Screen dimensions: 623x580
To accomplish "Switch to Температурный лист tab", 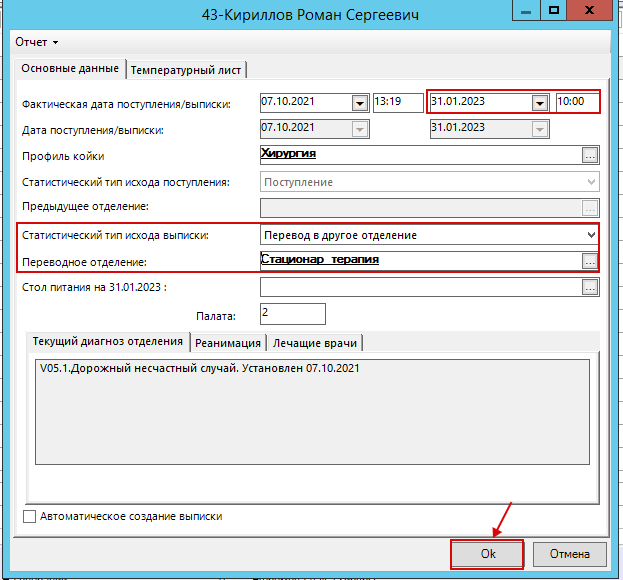I will pos(187,69).
